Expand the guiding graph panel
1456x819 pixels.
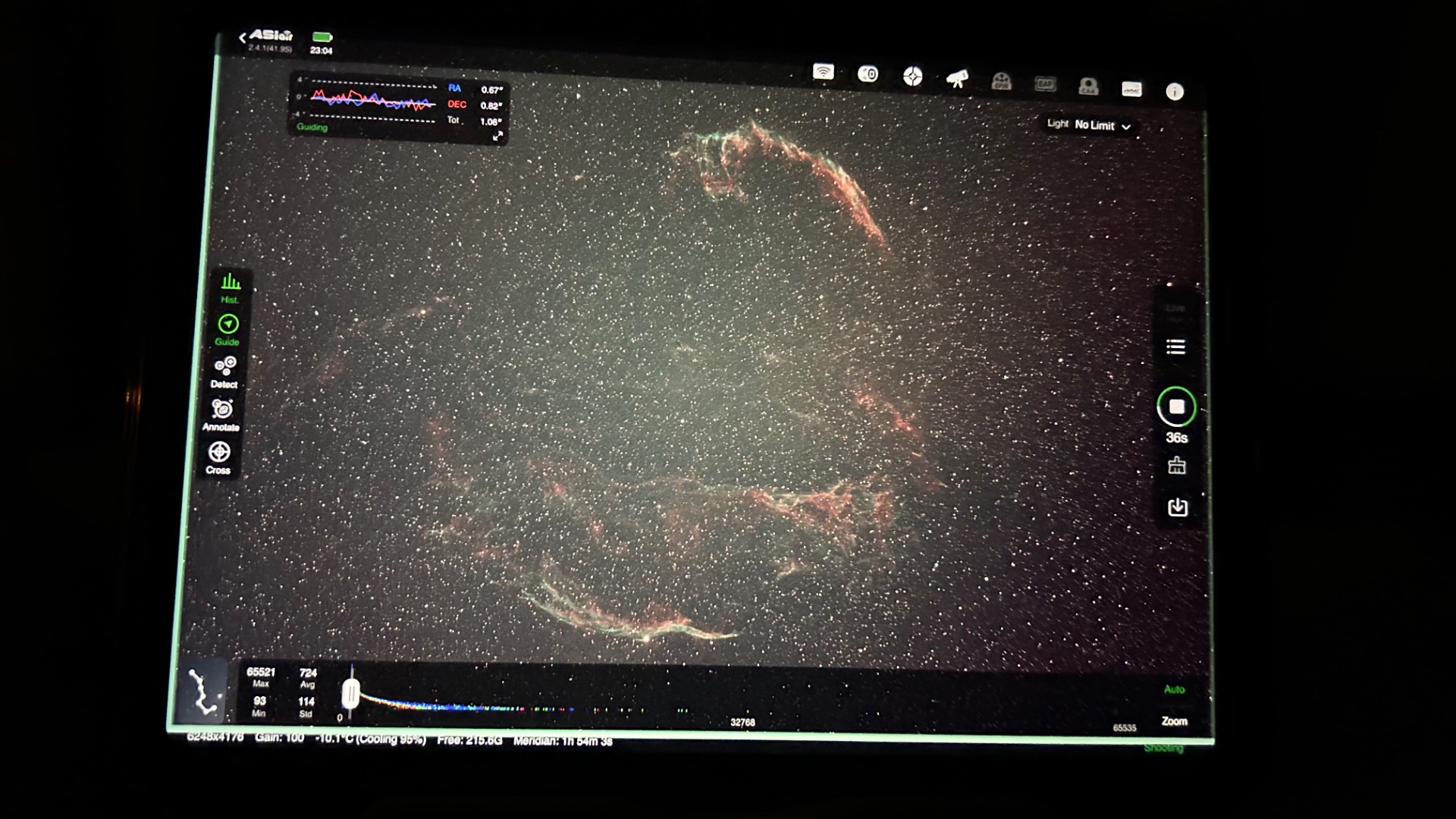point(497,136)
